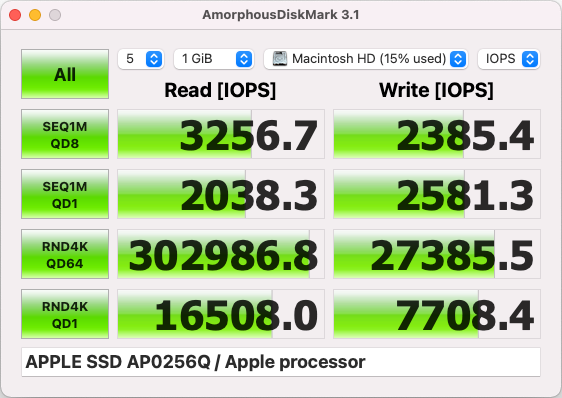This screenshot has height=398, width=562.
Task: Click the SEQ1M QD1 read result 2038.3
Action: (221, 194)
